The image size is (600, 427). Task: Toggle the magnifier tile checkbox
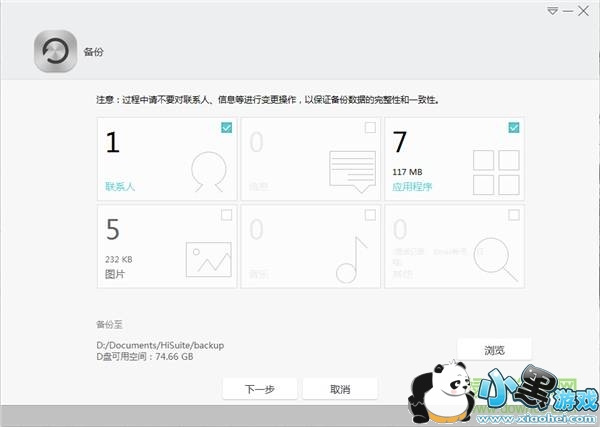(x=514, y=215)
